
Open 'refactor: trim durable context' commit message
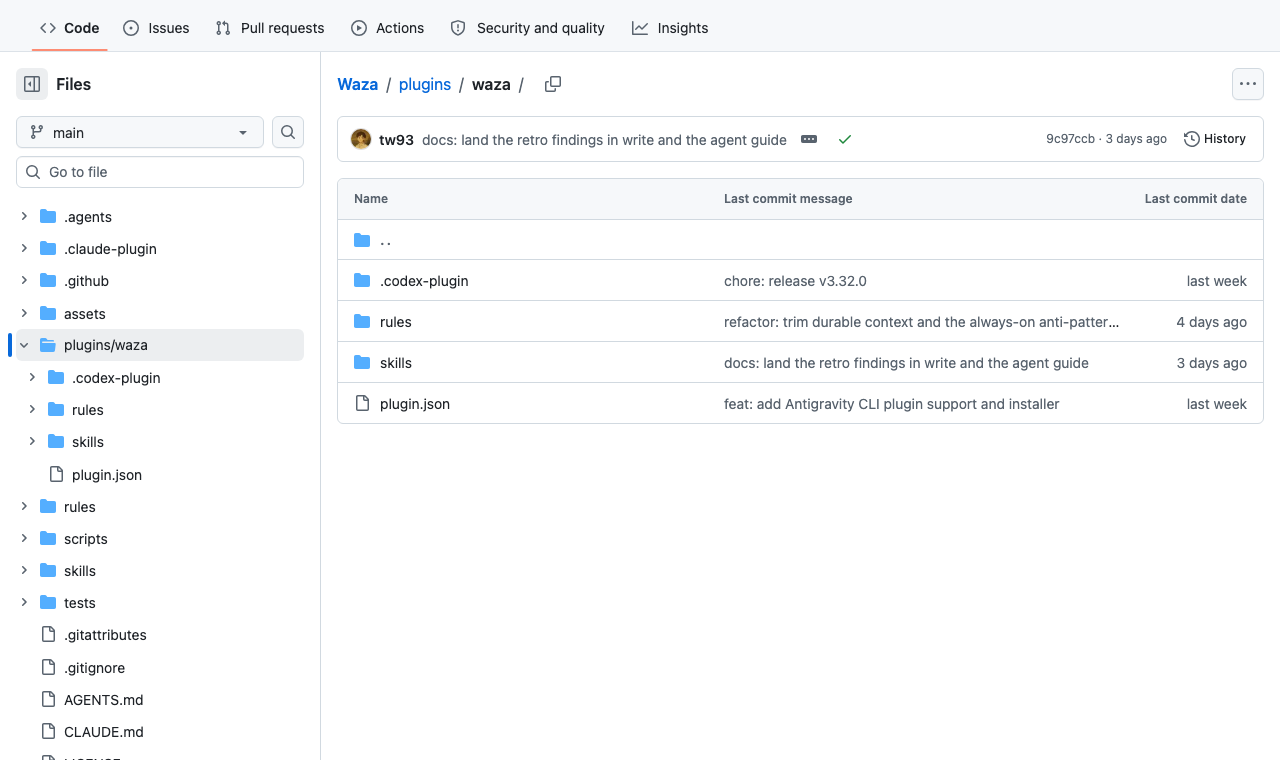coord(921,322)
